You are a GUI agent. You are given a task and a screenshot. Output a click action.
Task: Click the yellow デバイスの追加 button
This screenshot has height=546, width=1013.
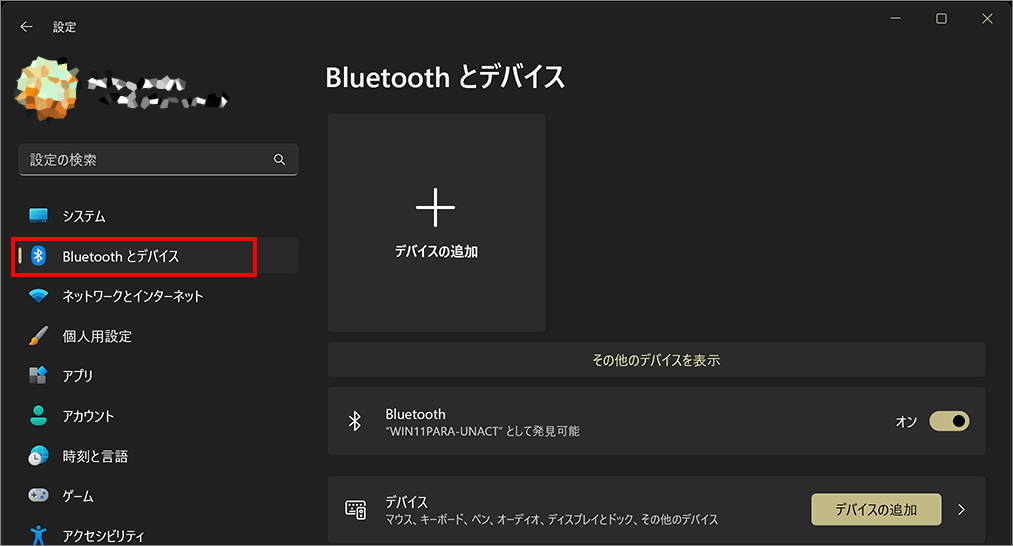876,510
